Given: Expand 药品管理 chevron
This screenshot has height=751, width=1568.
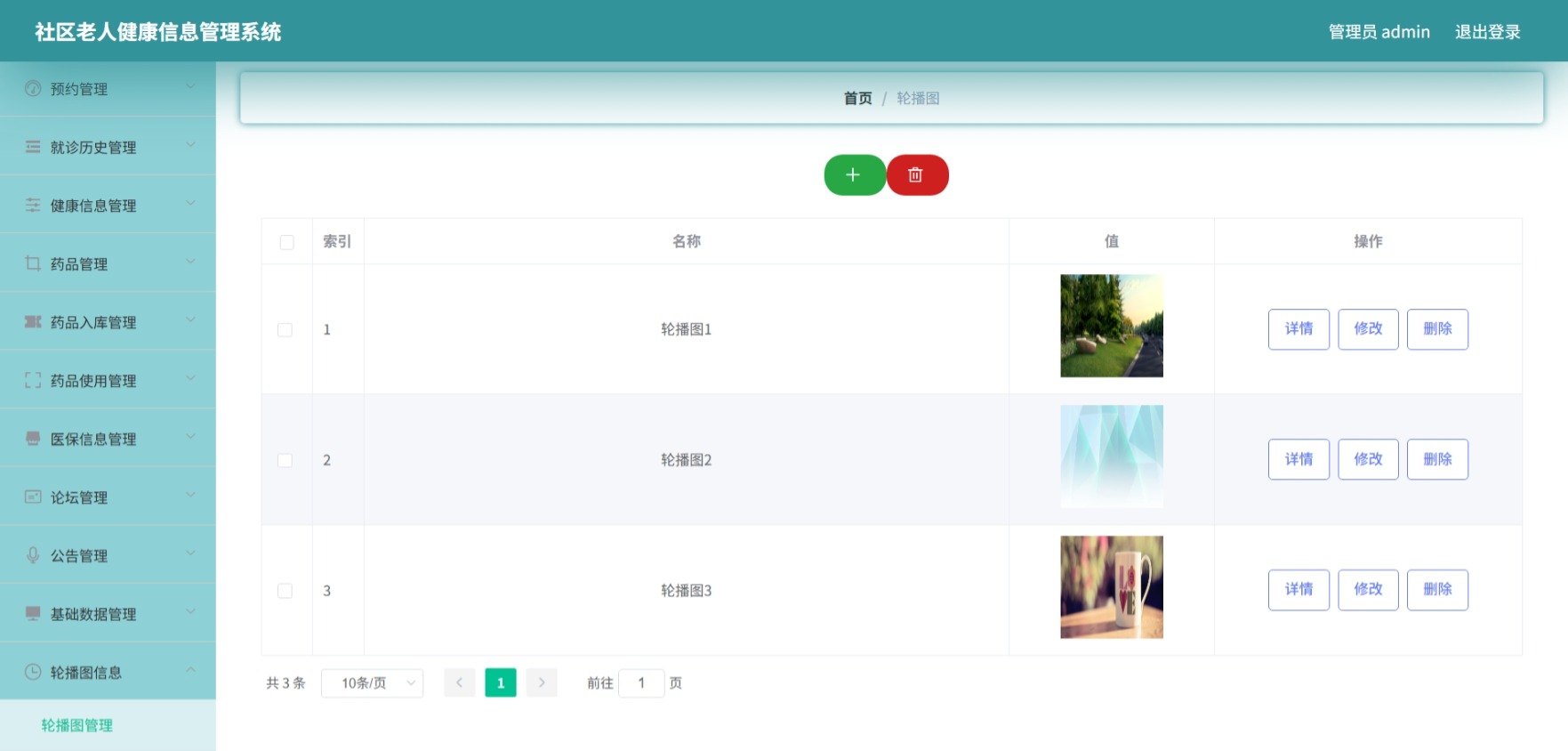Looking at the screenshot, I should 190,262.
